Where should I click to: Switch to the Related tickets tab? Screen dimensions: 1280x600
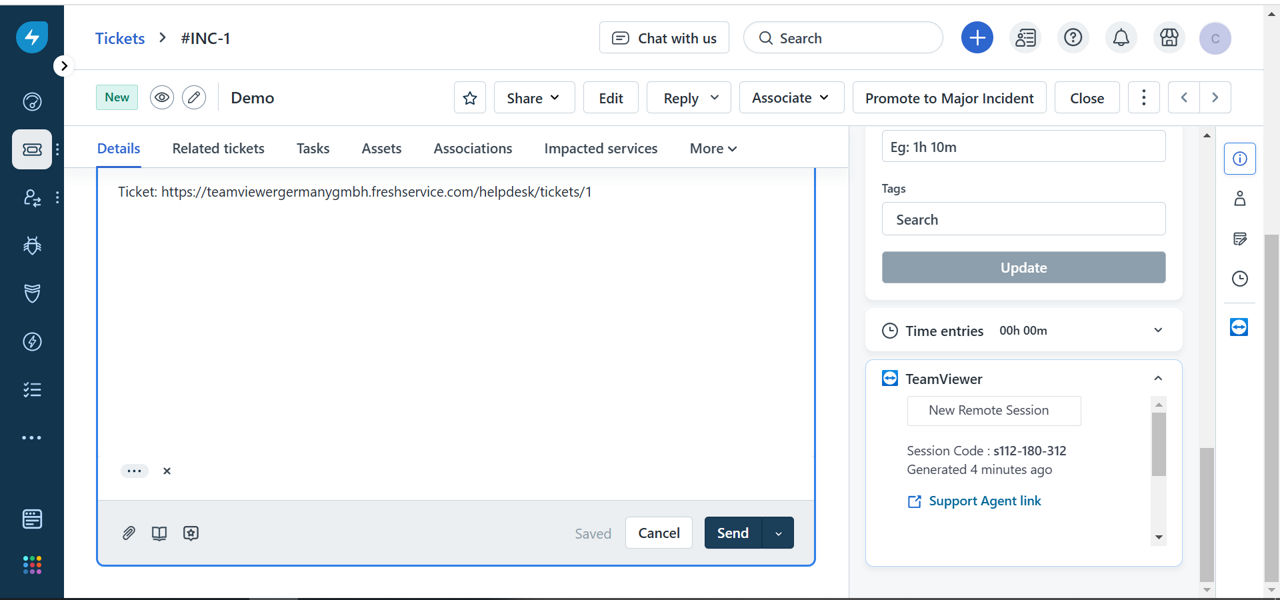point(218,148)
